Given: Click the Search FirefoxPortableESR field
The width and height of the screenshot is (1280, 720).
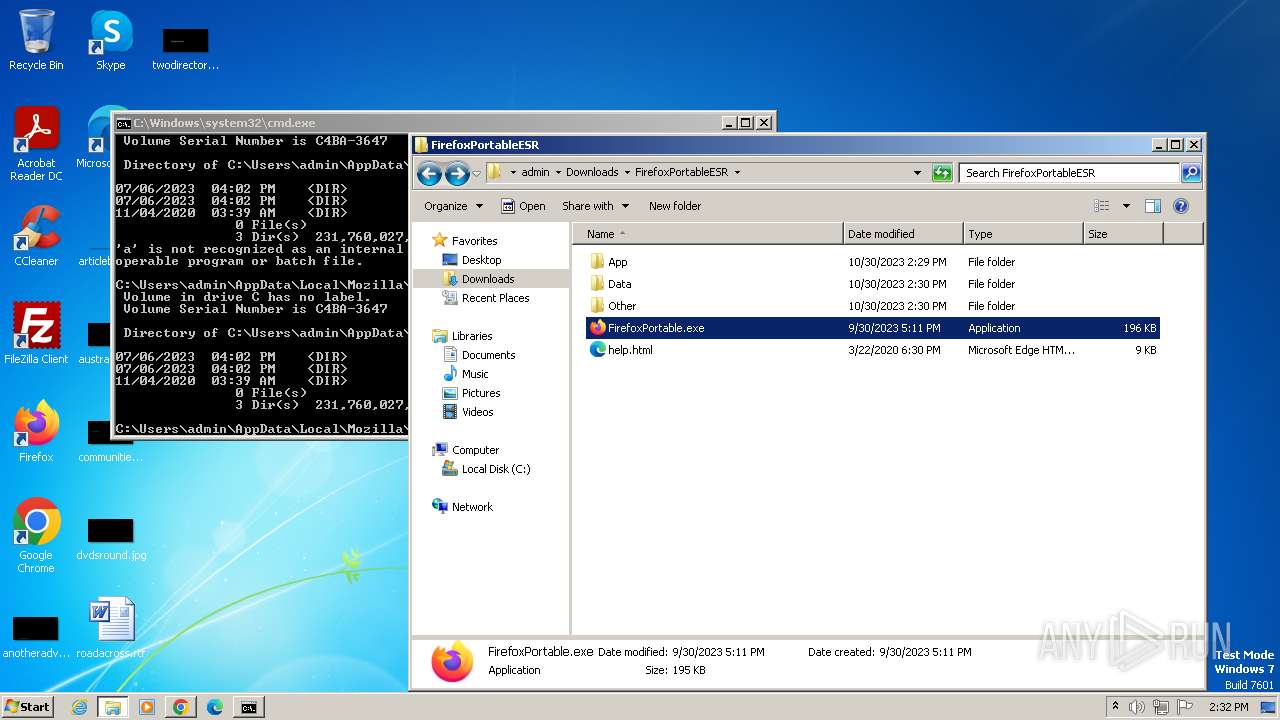Looking at the screenshot, I should click(x=1068, y=173).
